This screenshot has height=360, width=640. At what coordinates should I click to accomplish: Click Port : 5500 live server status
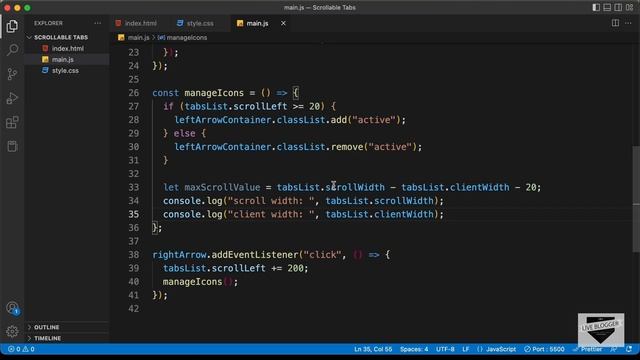click(x=544, y=349)
